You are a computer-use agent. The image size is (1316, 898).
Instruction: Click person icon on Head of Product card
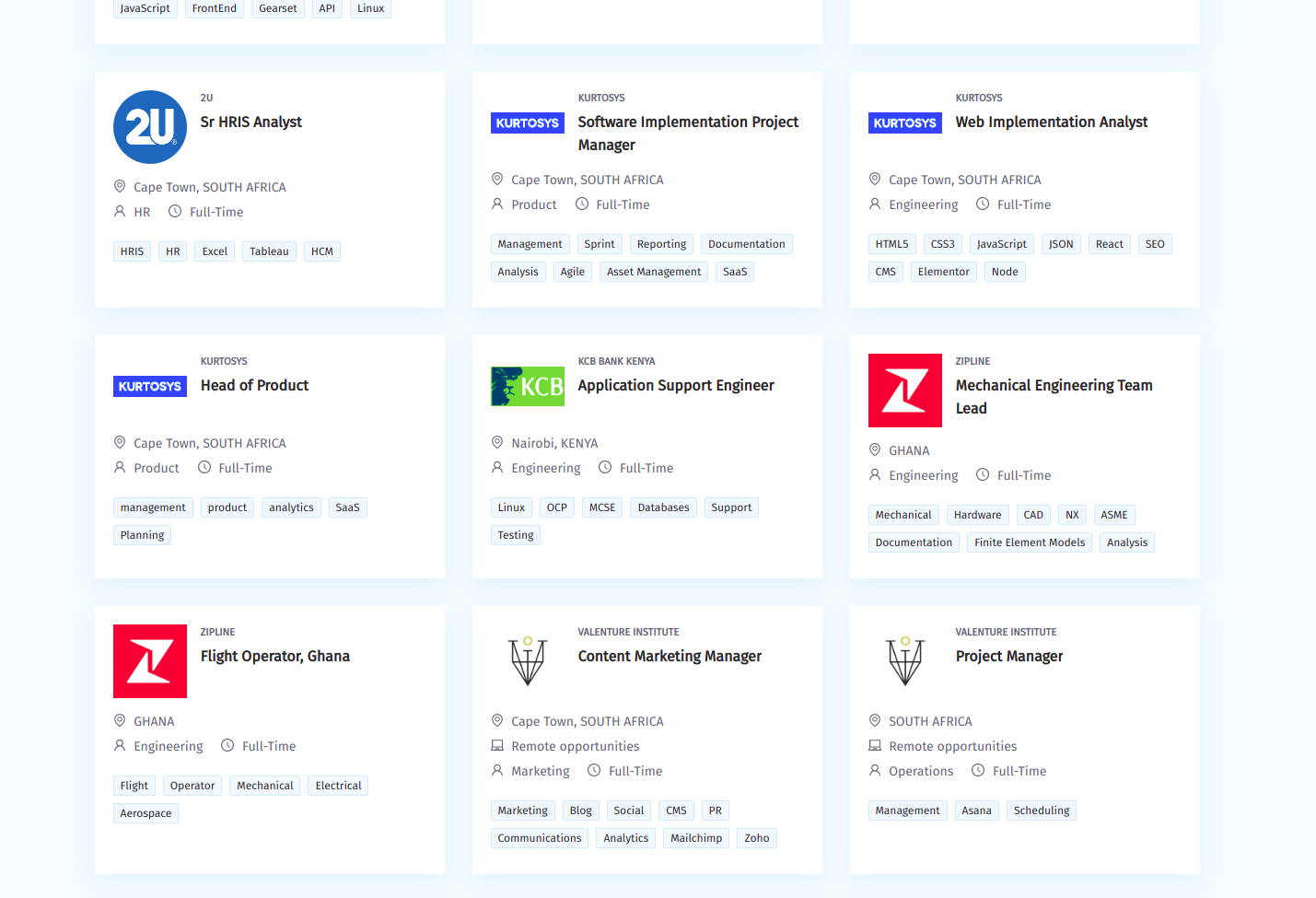(x=120, y=467)
